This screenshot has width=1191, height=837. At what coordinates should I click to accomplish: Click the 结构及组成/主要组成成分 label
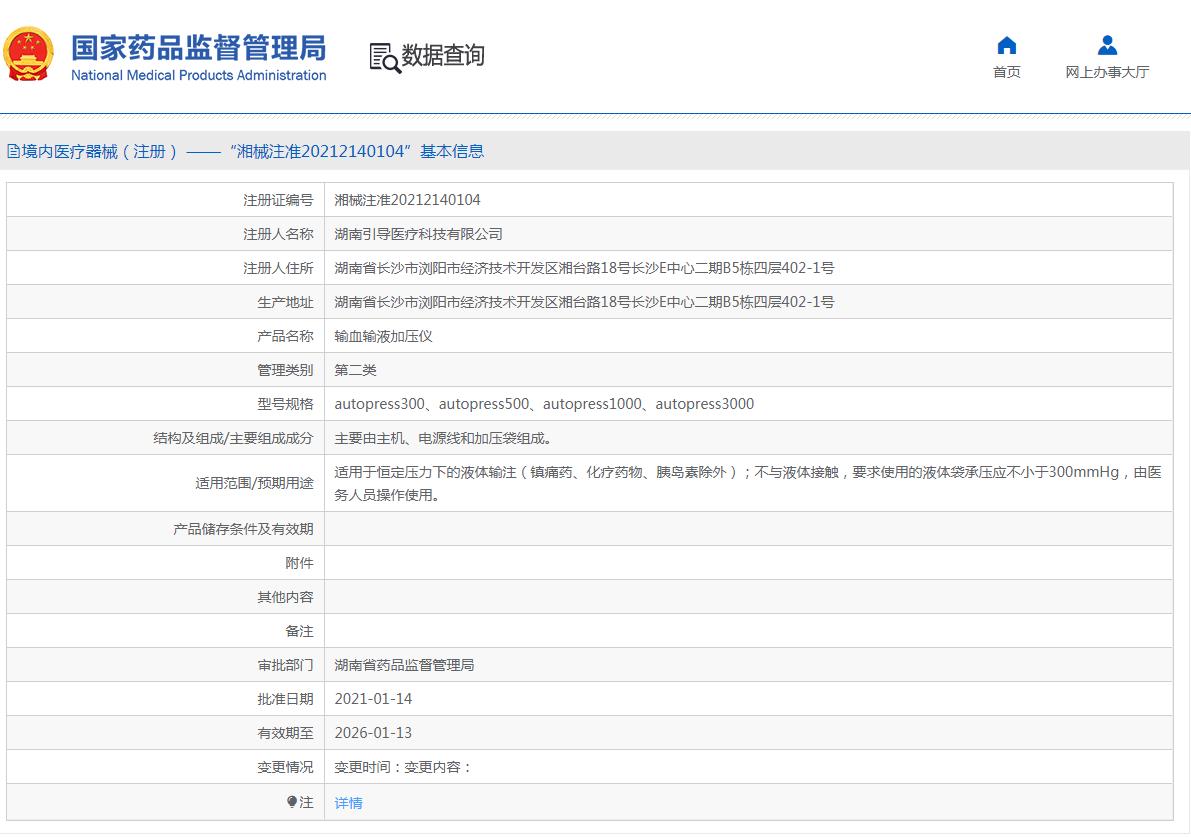[233, 438]
